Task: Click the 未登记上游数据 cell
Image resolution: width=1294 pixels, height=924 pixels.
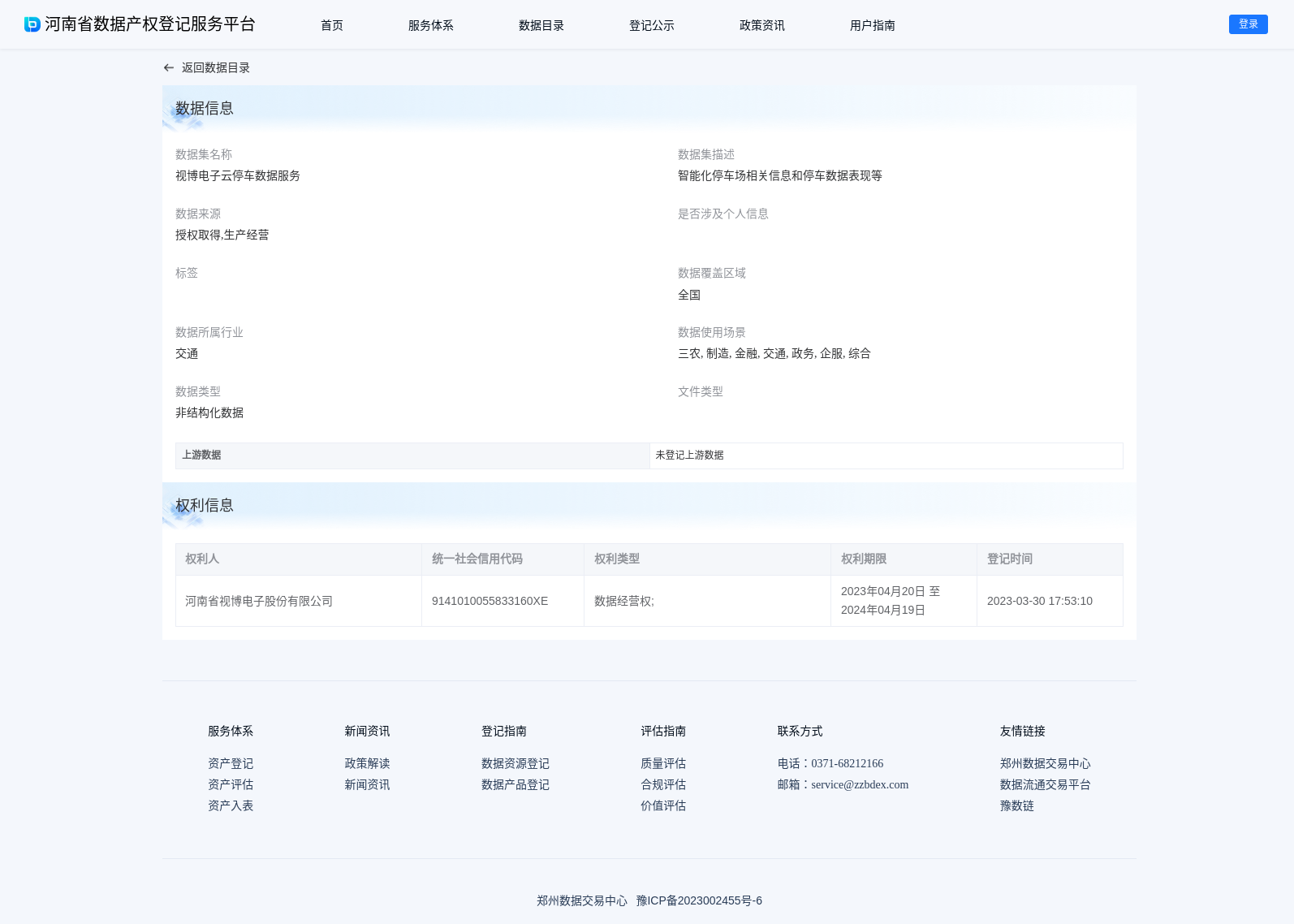Action: (x=886, y=456)
